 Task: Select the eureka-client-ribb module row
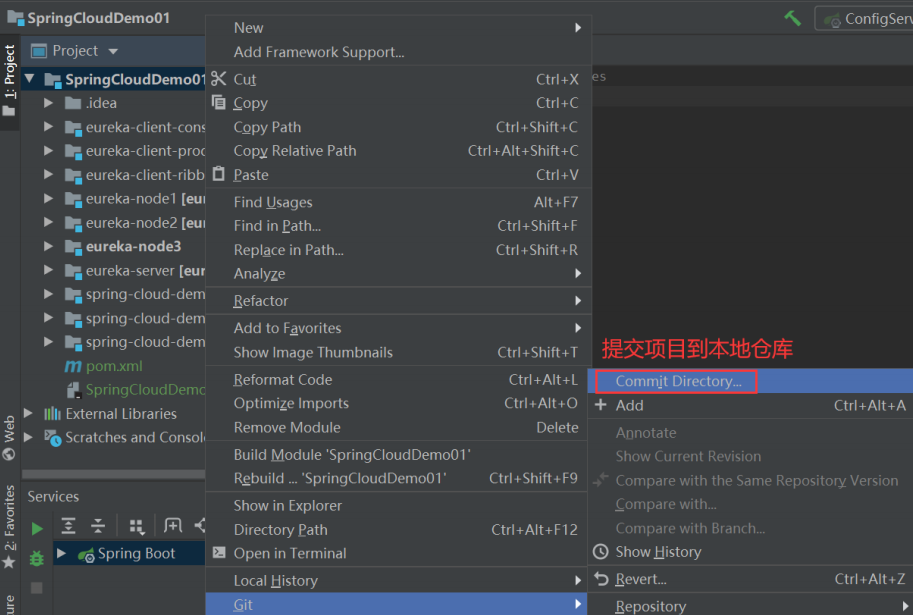(x=114, y=175)
